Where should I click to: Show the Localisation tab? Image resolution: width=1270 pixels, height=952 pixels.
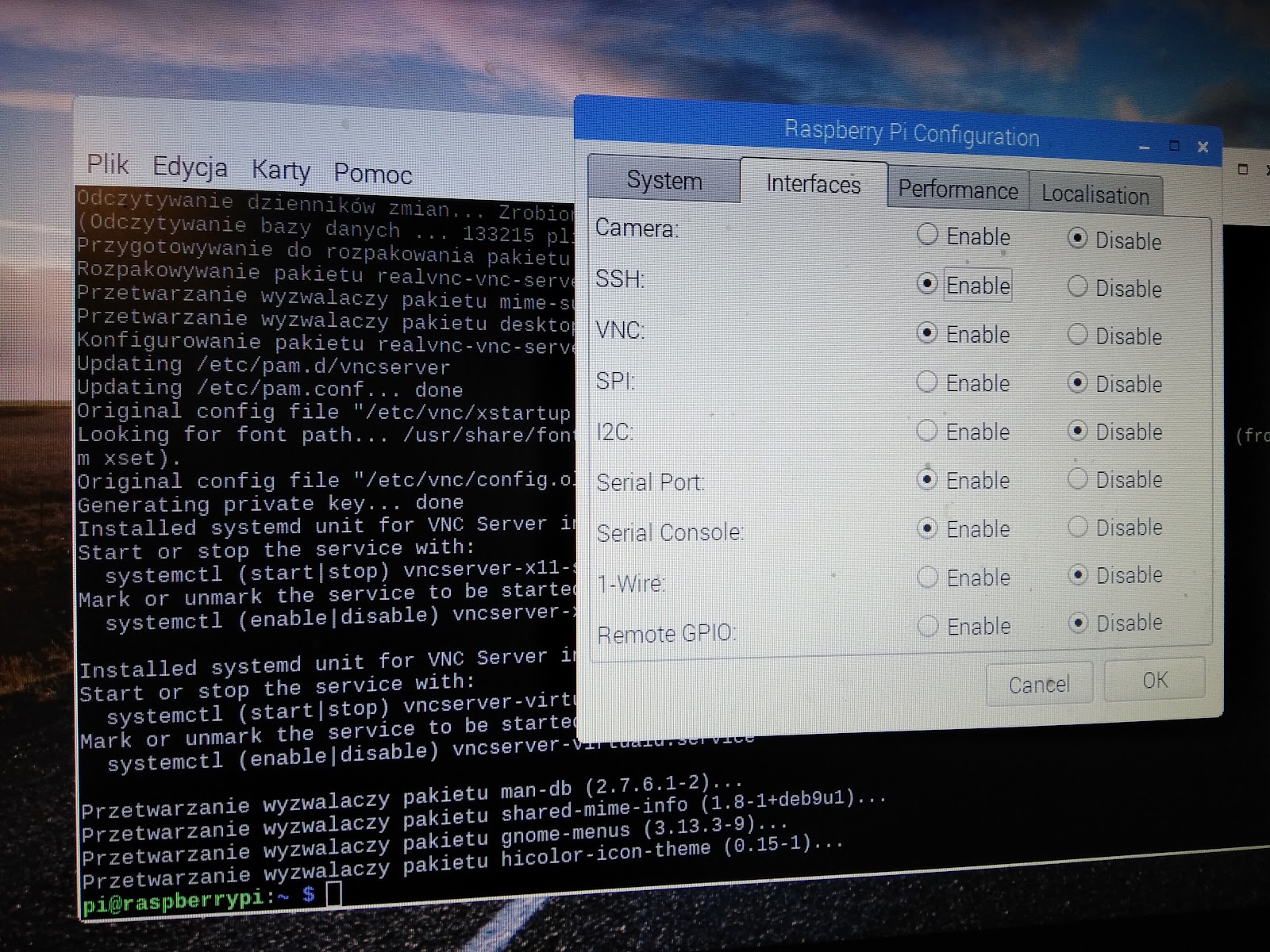pyautogui.click(x=1095, y=195)
